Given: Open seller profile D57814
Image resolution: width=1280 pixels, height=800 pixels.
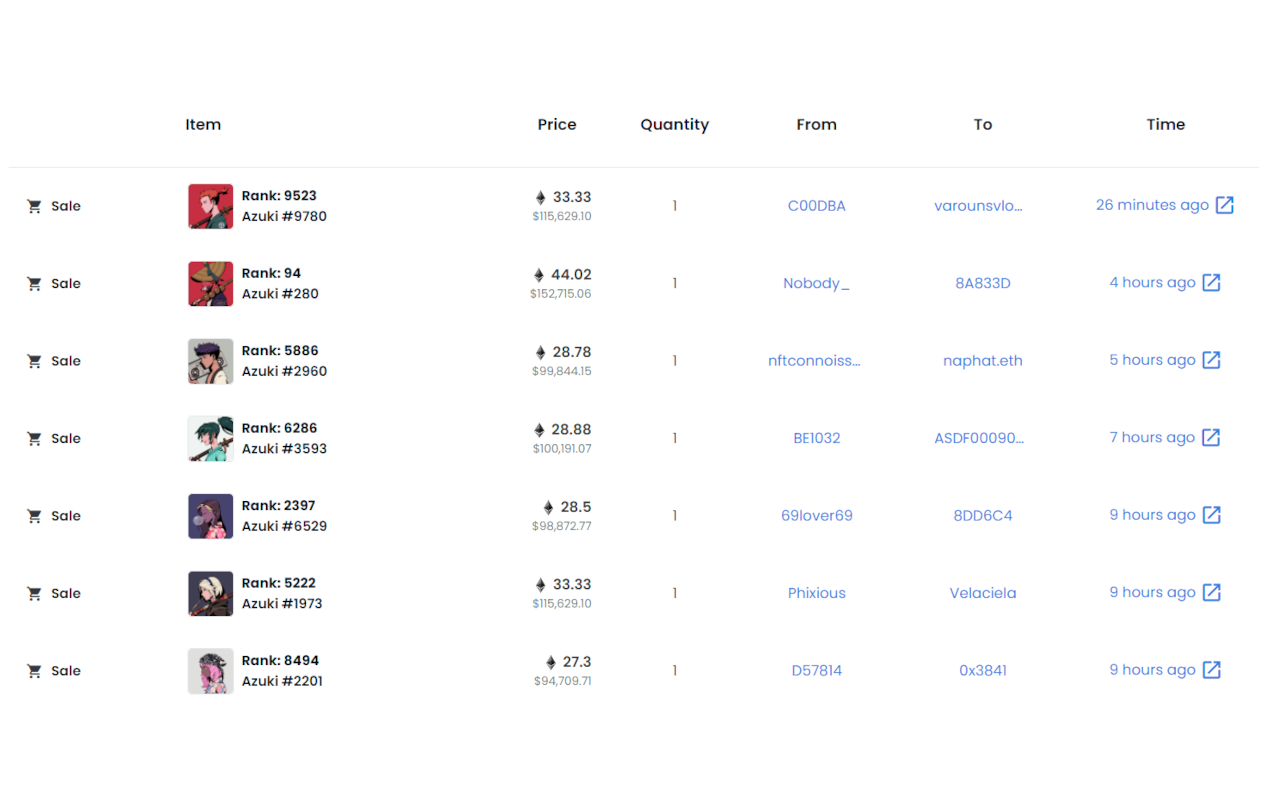Looking at the screenshot, I should 817,671.
